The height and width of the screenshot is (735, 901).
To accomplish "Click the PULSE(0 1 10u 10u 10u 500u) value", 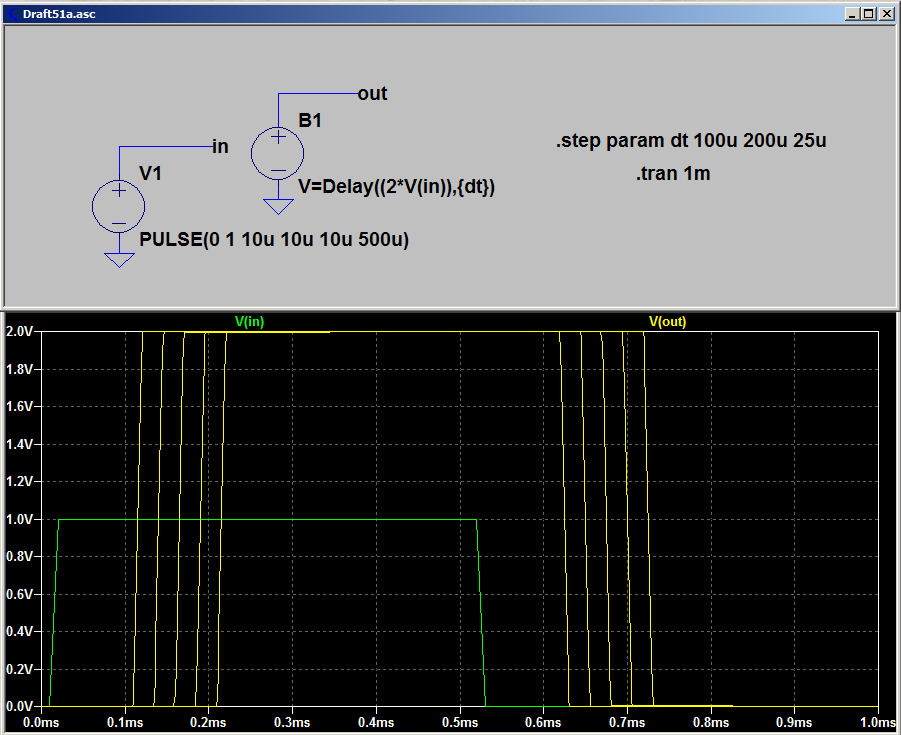I will coord(274,239).
